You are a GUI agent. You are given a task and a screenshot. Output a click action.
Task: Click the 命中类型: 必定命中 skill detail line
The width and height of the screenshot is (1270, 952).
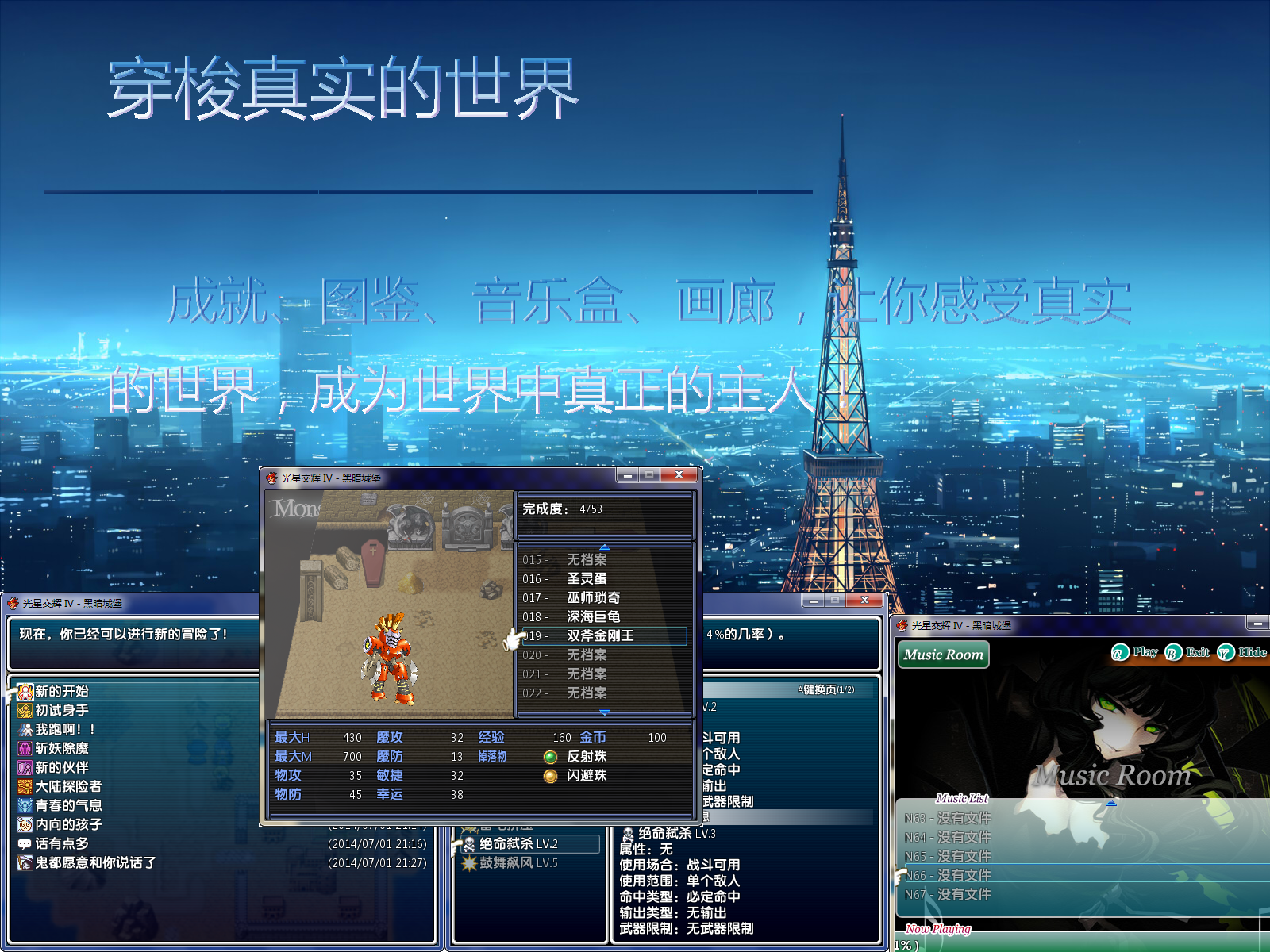point(679,897)
